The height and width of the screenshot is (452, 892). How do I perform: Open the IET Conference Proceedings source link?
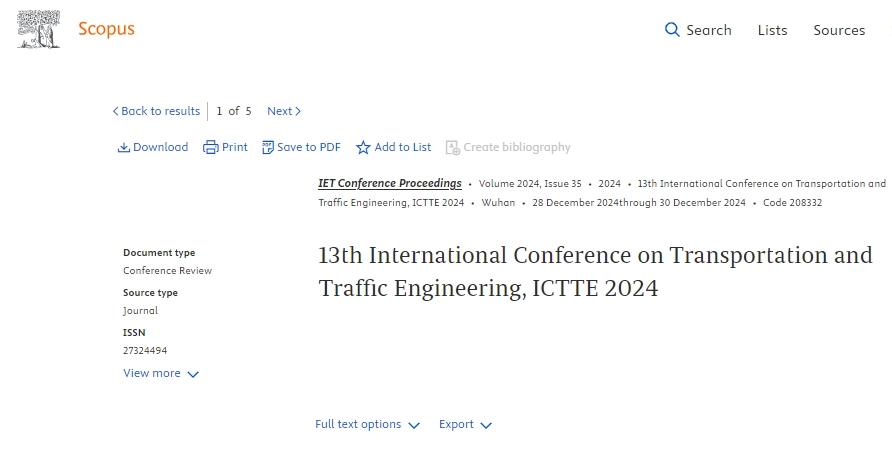point(389,184)
